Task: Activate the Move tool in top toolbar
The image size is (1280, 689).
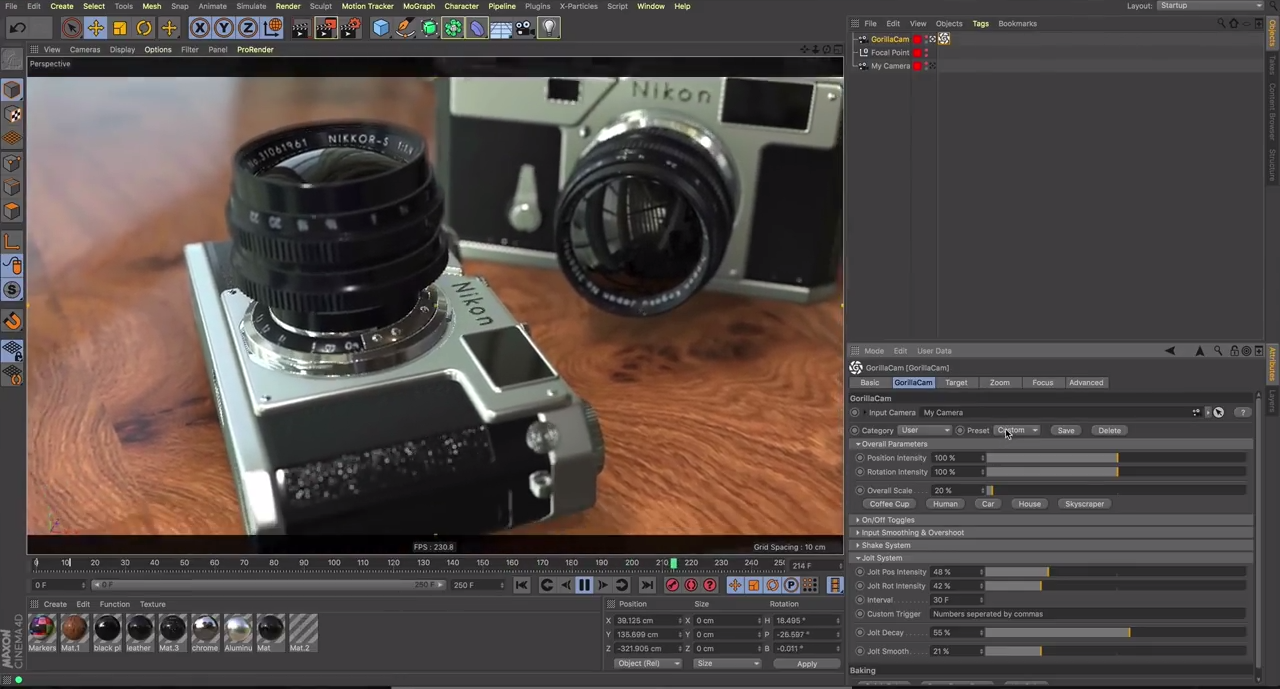Action: 95,28
